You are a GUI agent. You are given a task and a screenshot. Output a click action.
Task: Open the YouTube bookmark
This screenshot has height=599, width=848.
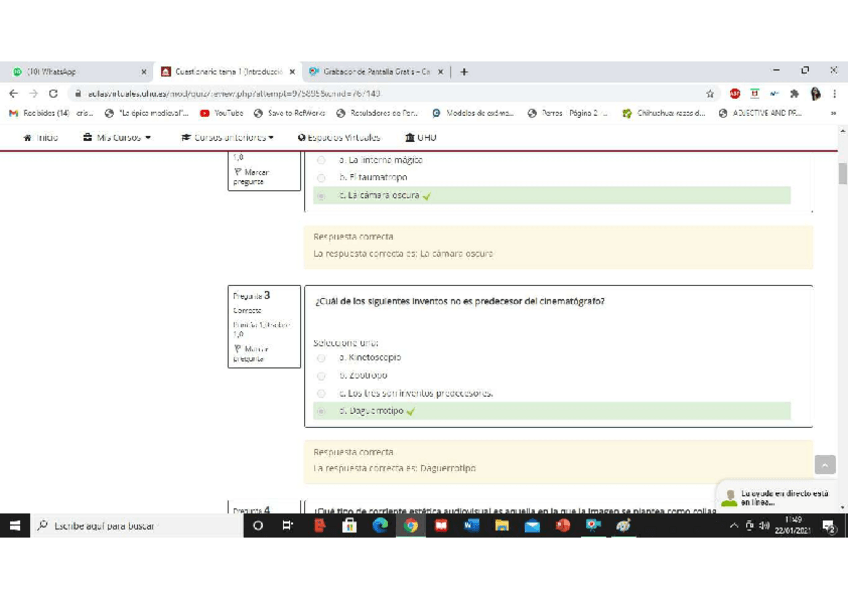[x=223, y=113]
